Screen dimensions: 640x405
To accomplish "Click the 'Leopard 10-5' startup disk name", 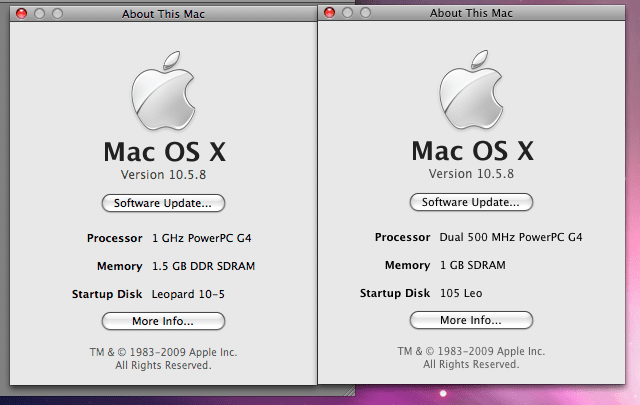I will click(x=188, y=294).
